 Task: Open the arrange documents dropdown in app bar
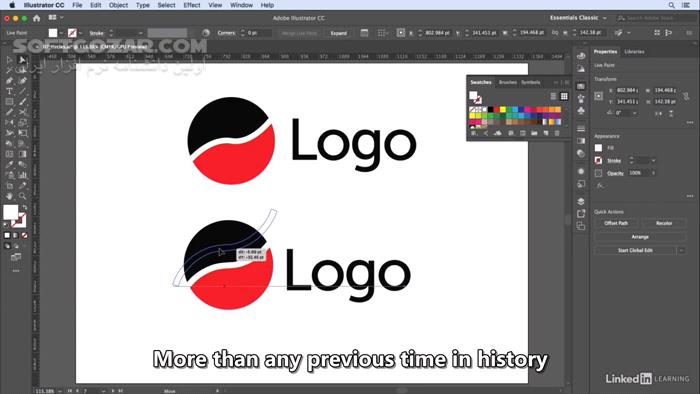coord(56,17)
